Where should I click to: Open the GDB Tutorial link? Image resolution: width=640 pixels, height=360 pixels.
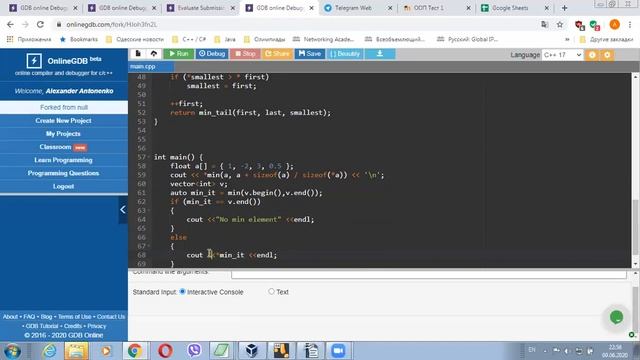click(42, 326)
